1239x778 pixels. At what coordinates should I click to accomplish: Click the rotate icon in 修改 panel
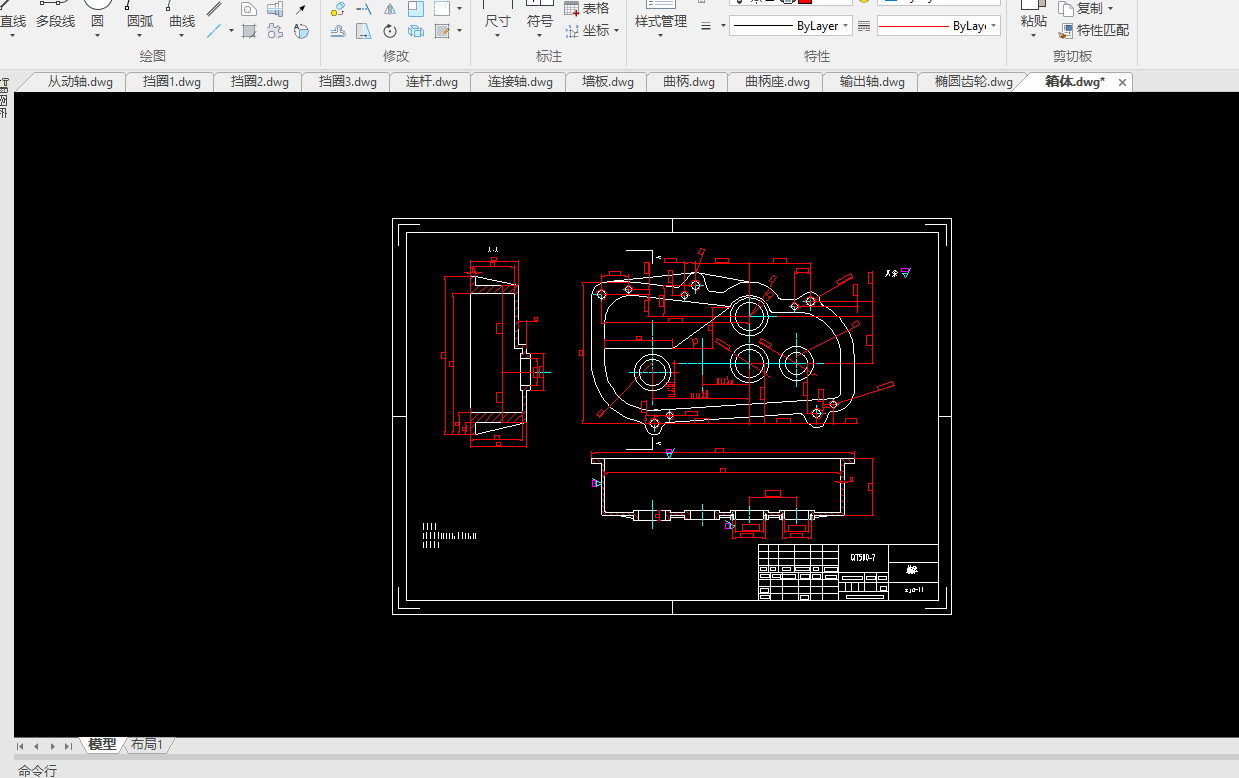(390, 31)
